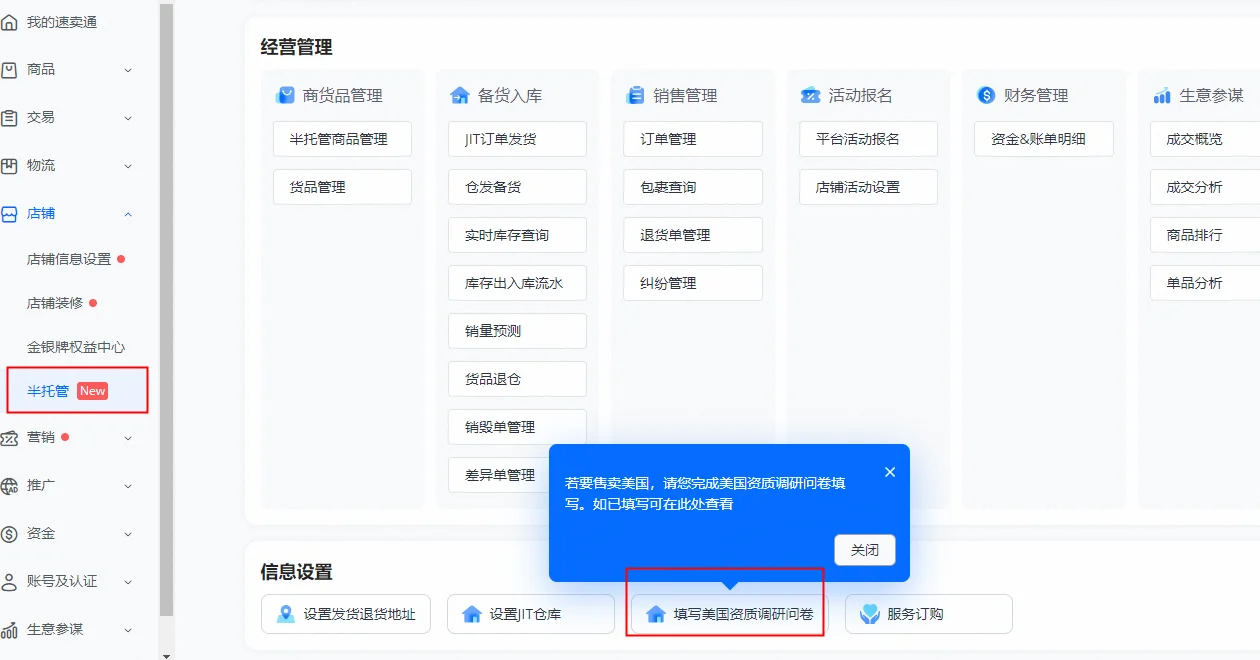
Task: Open 销量预测
Action: [517, 331]
